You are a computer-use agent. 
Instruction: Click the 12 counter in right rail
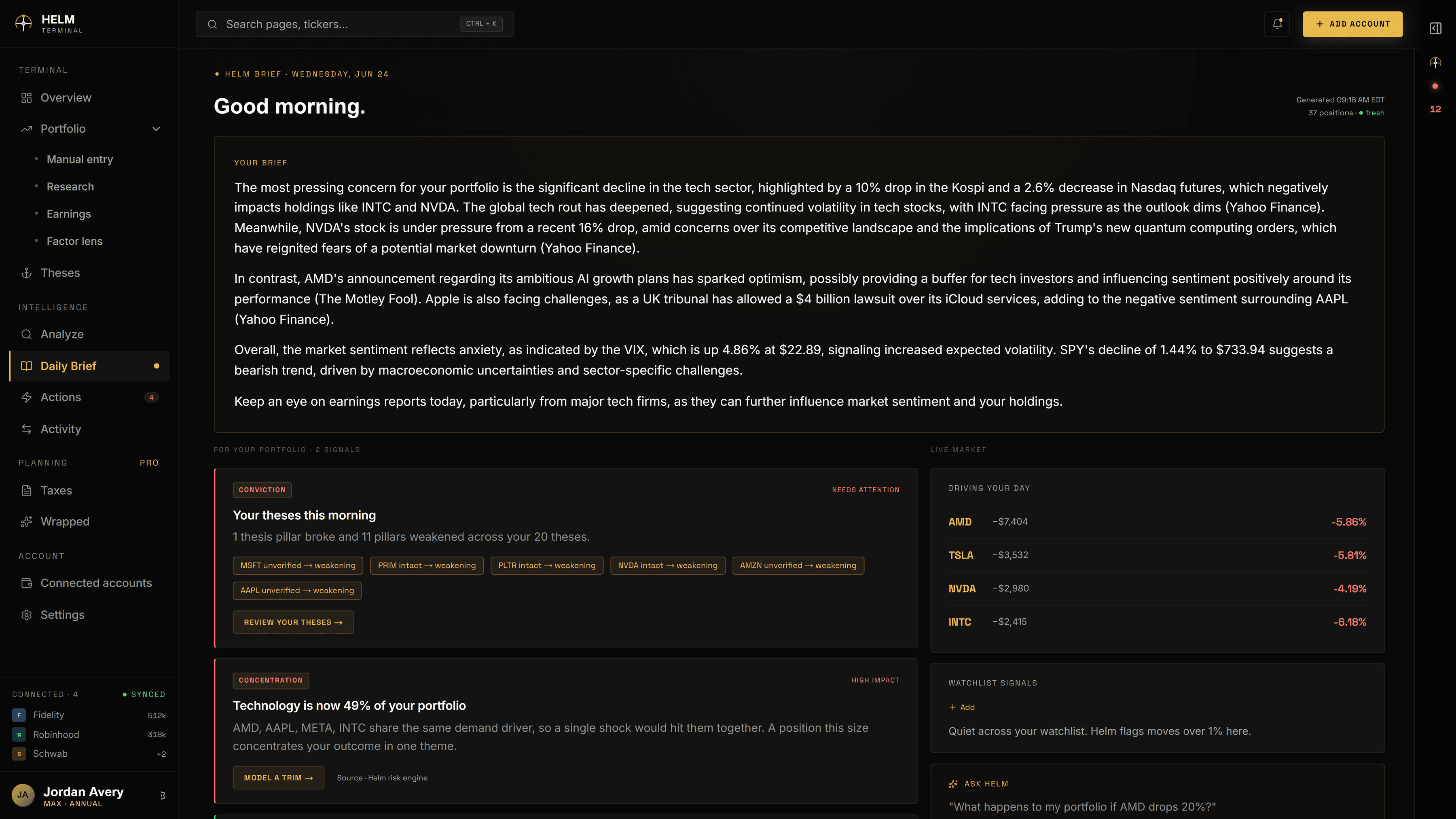tap(1436, 109)
